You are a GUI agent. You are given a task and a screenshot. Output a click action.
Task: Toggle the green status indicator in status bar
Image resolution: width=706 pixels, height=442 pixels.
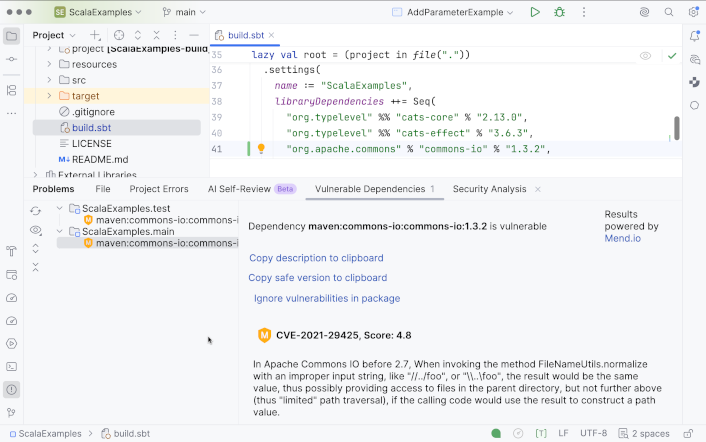coord(496,433)
